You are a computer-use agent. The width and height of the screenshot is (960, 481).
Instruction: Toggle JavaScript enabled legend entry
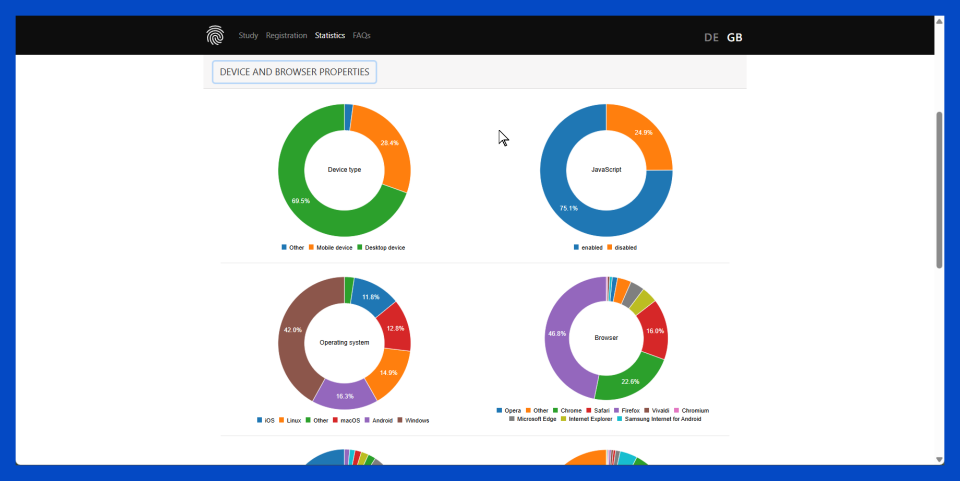click(590, 247)
